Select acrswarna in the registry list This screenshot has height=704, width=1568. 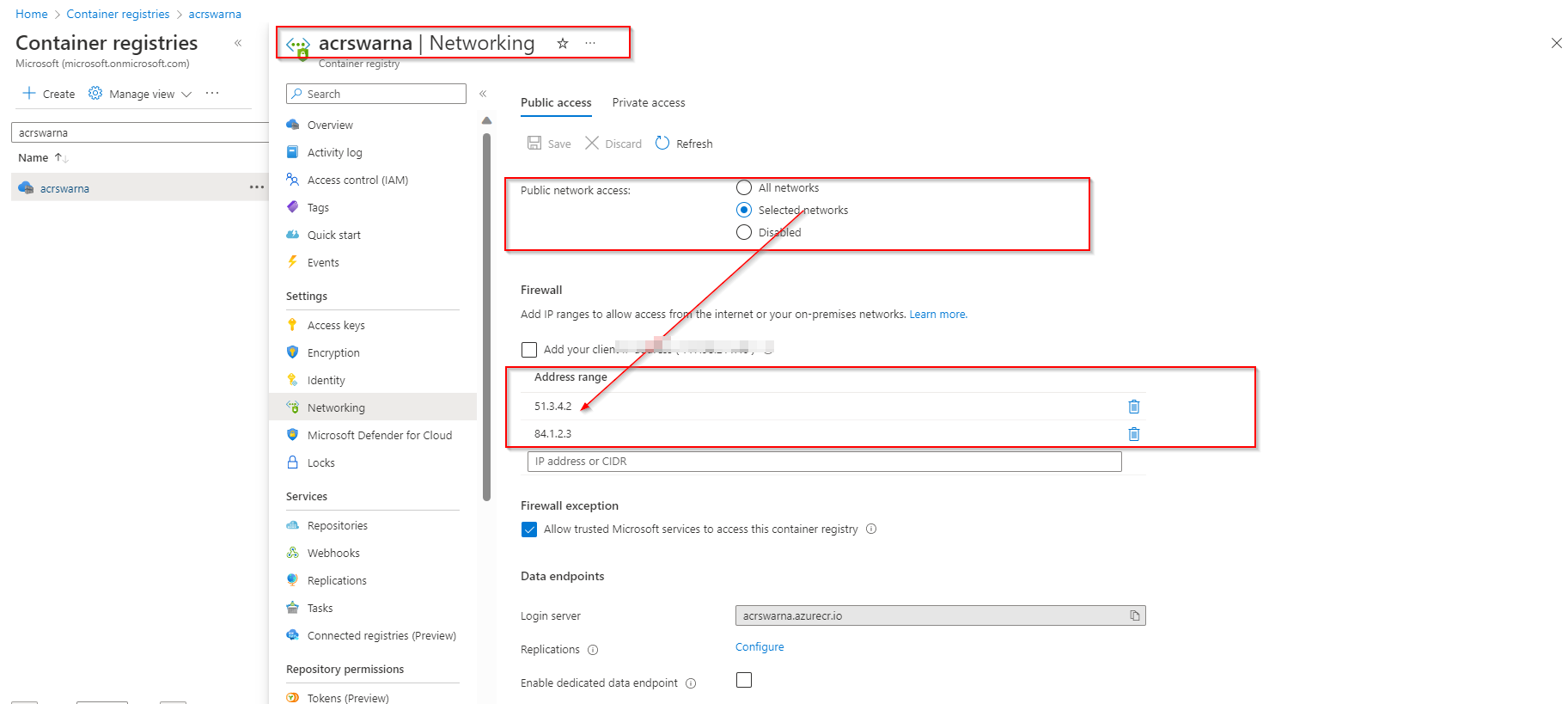point(64,188)
